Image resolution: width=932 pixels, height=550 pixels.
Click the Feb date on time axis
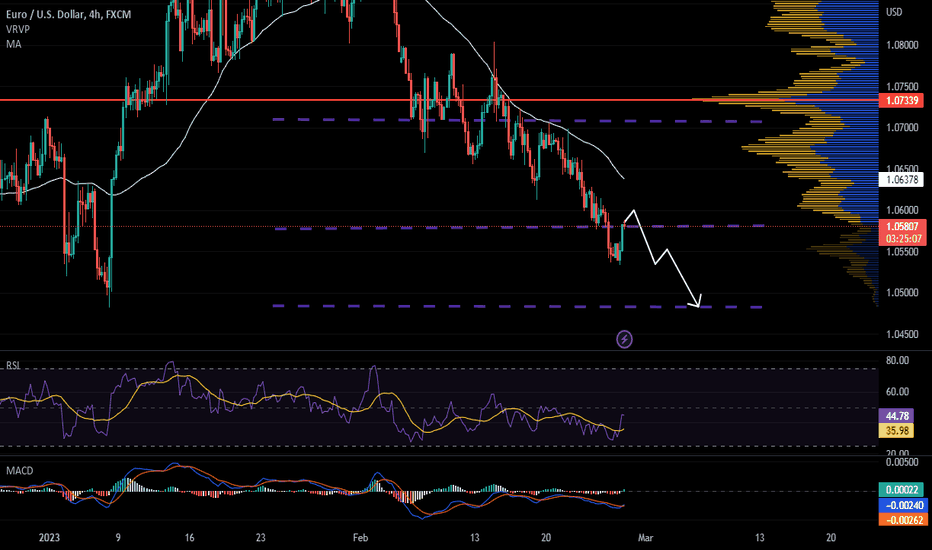[360, 538]
